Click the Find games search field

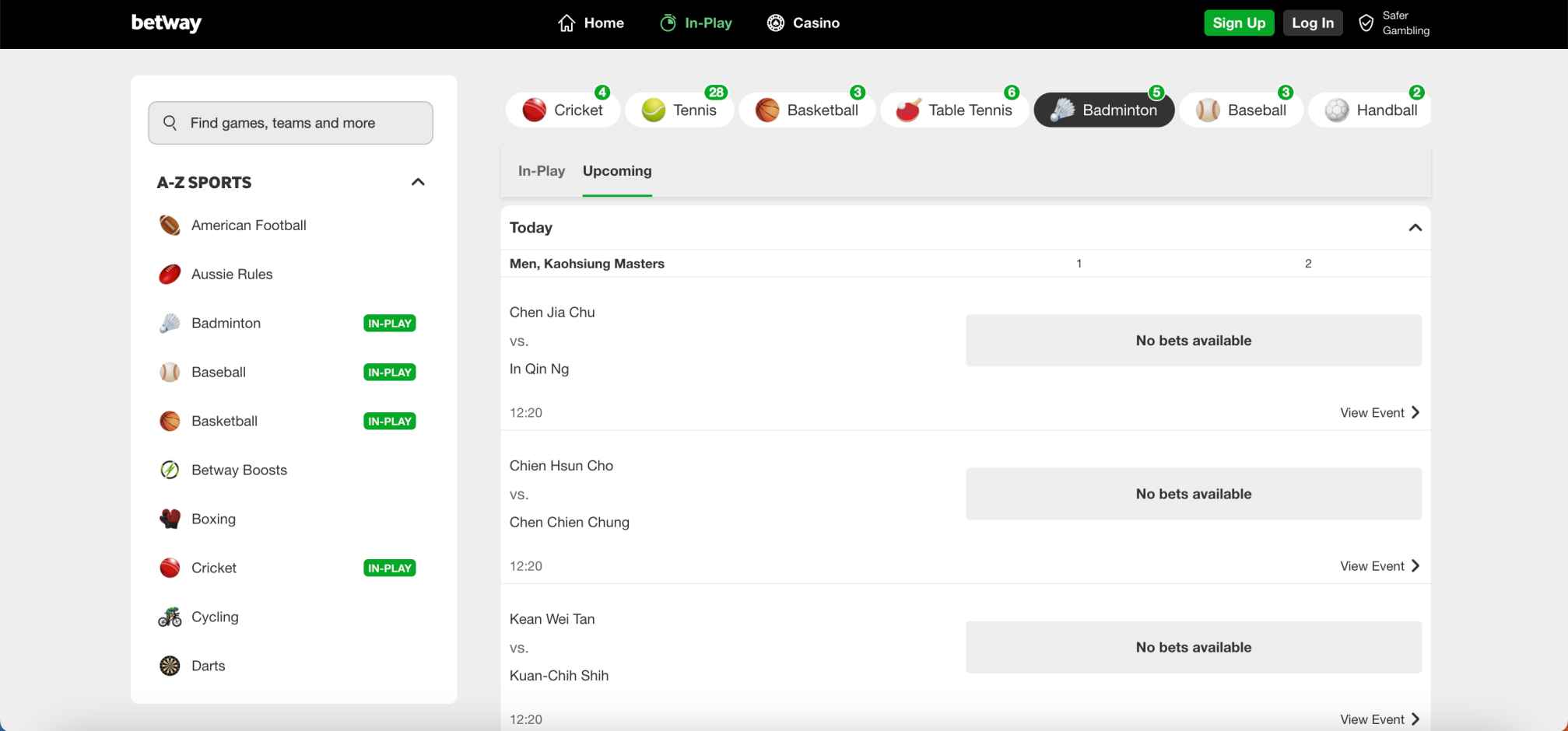(x=291, y=123)
